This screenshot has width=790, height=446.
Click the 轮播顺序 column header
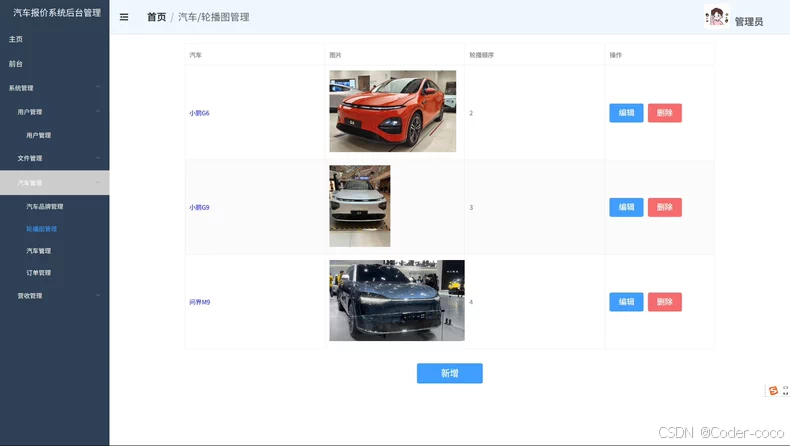coord(482,55)
